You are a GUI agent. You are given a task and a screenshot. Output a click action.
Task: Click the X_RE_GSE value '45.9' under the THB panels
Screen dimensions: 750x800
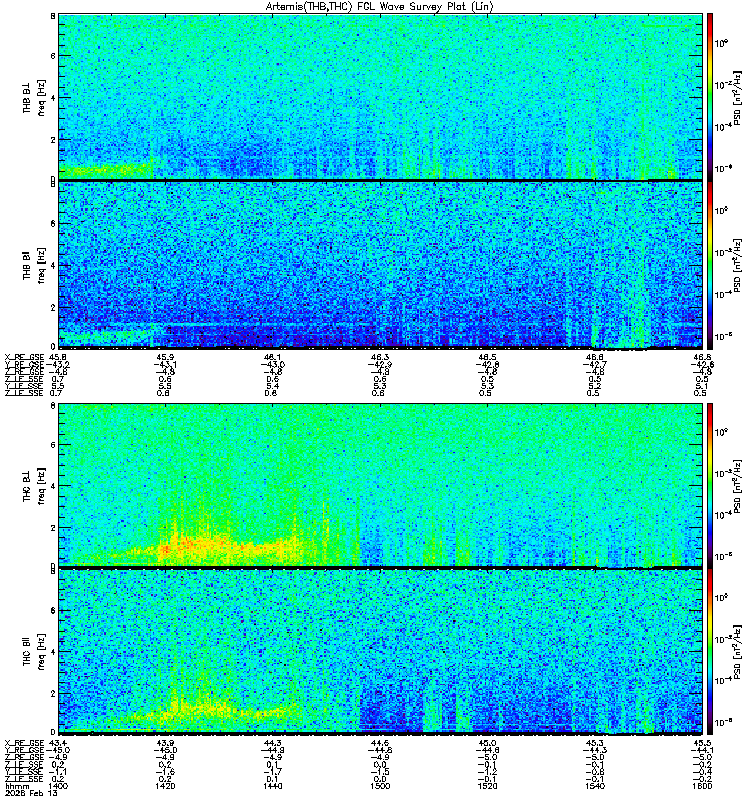[x=165, y=357]
